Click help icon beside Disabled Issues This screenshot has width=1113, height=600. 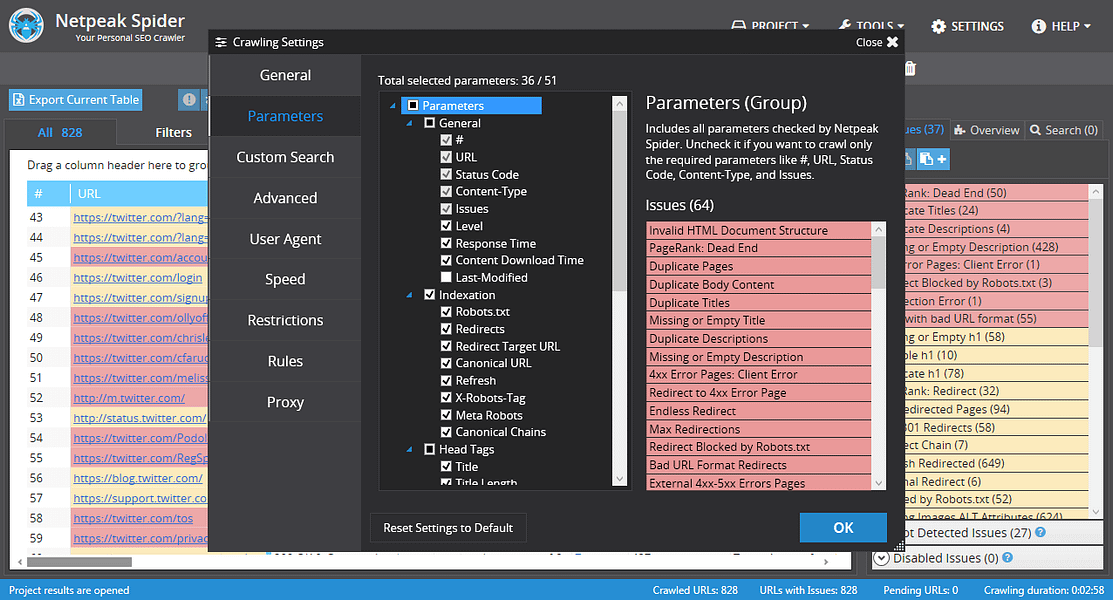1007,558
